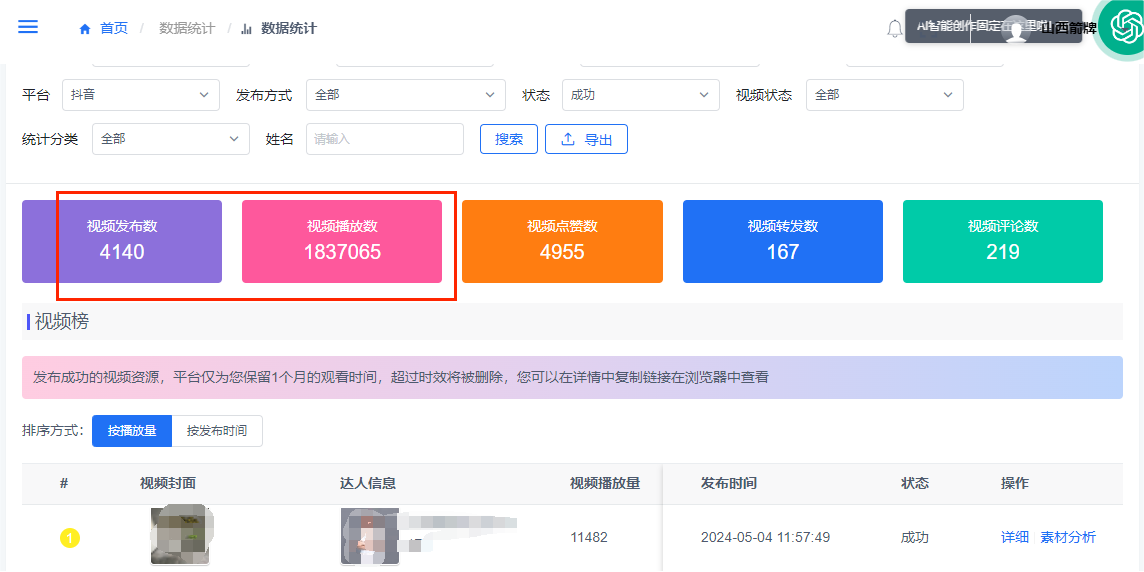Image resolution: width=1144 pixels, height=572 pixels.
Task: Open the 统计分类 dropdown
Action: pos(171,139)
